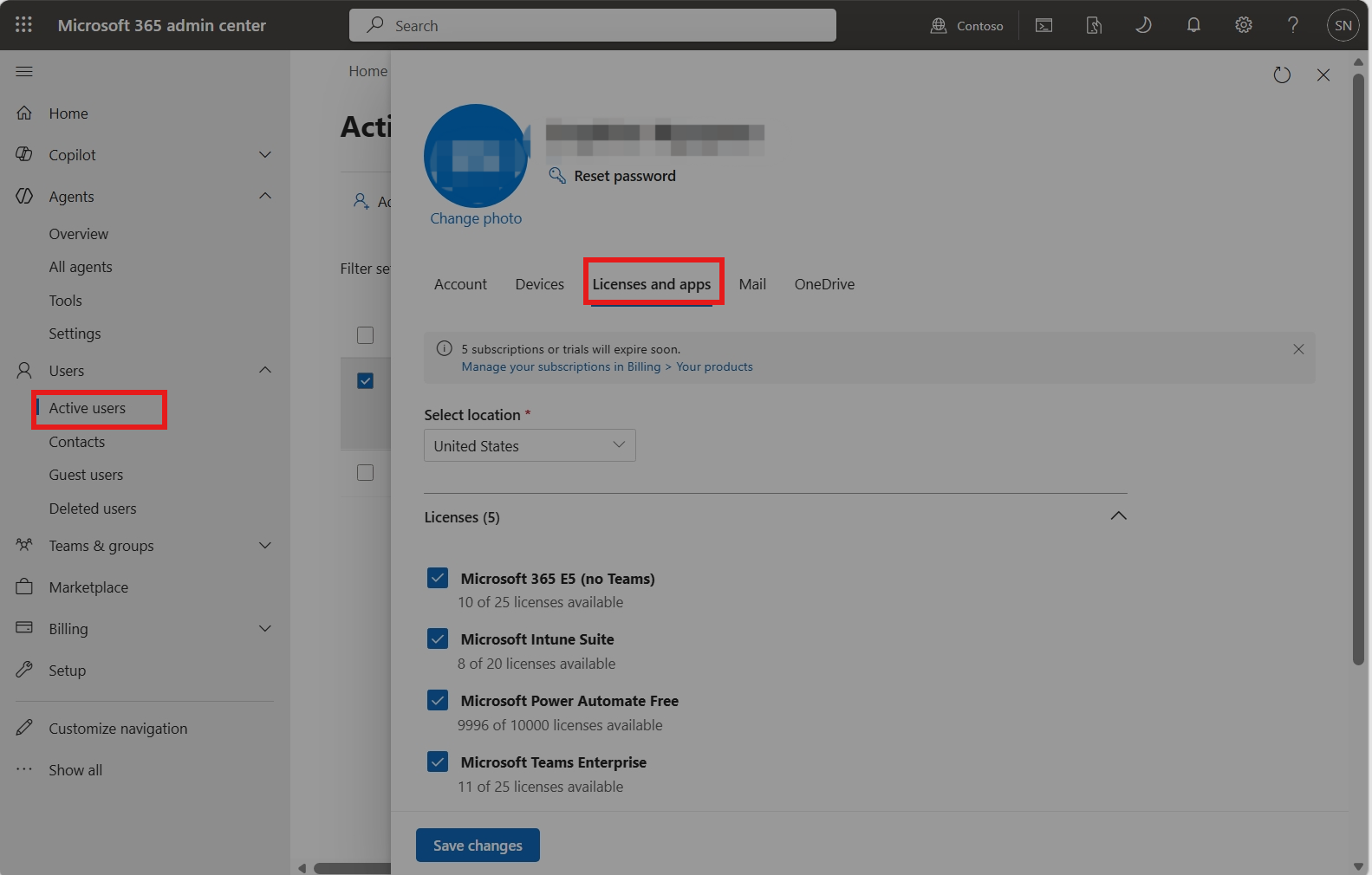This screenshot has height=875, width=1372.
Task: Open All agents in sidebar
Action: pos(81,267)
